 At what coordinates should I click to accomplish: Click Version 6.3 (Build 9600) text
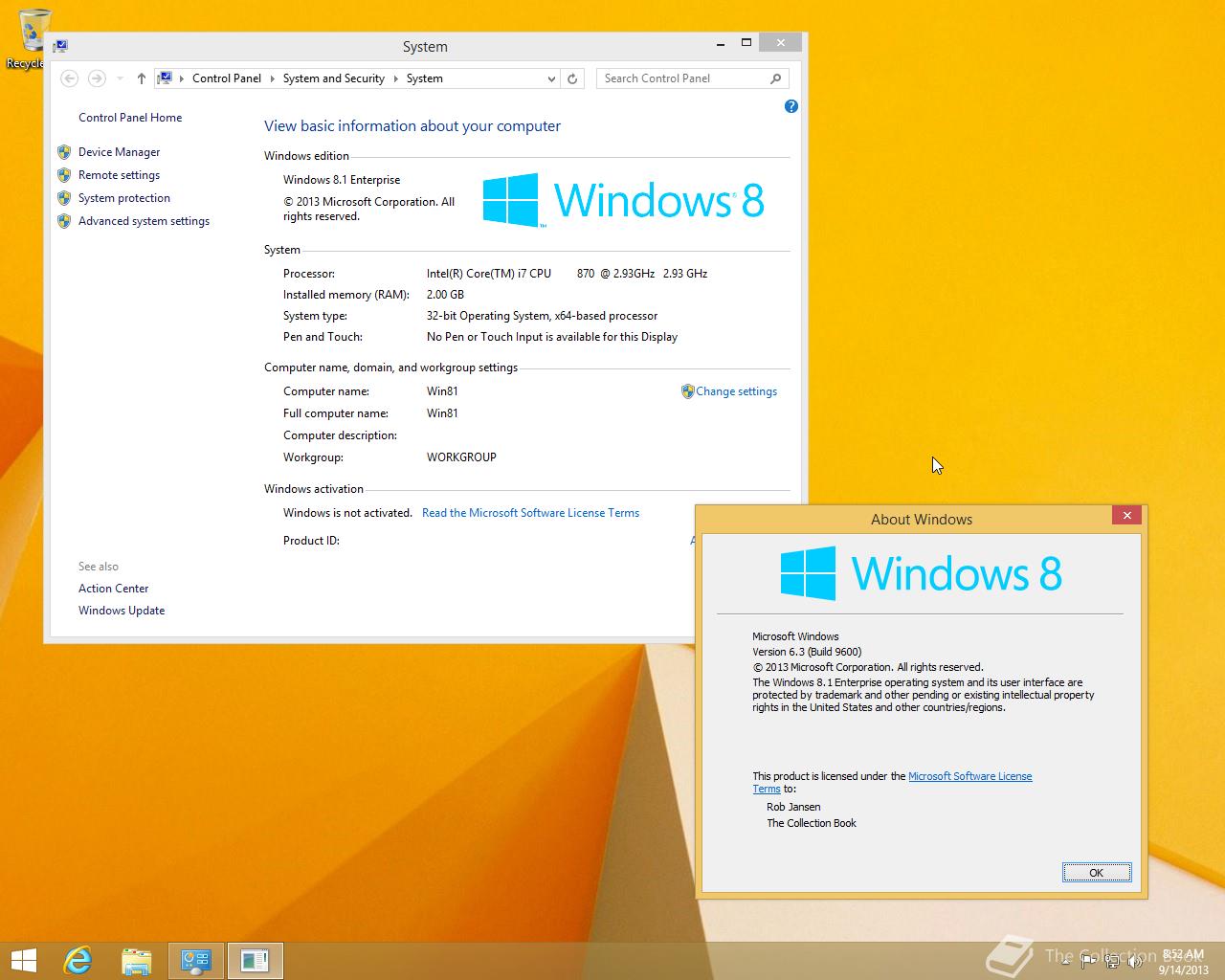tap(807, 652)
